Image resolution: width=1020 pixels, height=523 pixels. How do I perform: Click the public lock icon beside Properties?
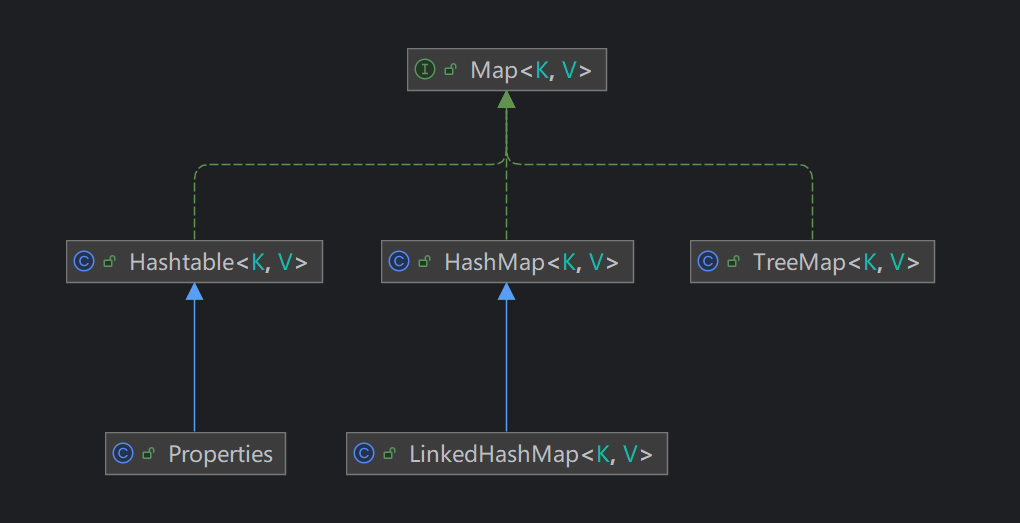tap(149, 455)
